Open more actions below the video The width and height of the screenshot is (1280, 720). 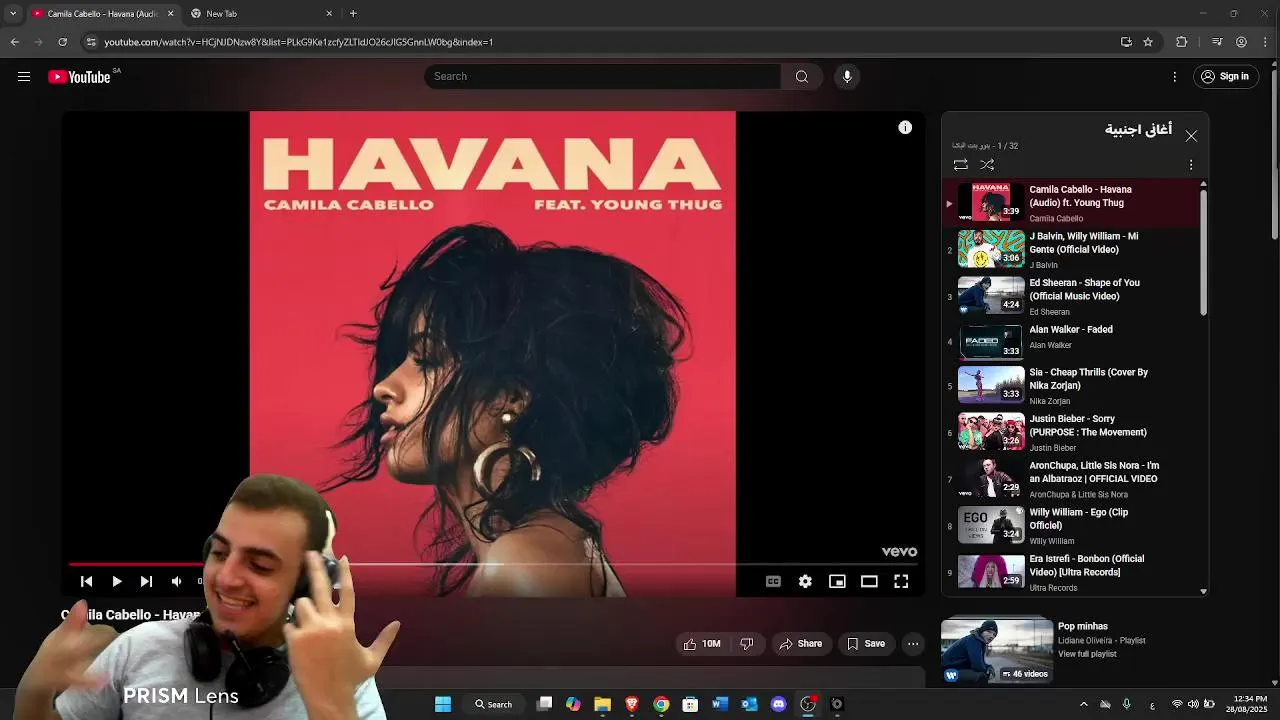(913, 644)
